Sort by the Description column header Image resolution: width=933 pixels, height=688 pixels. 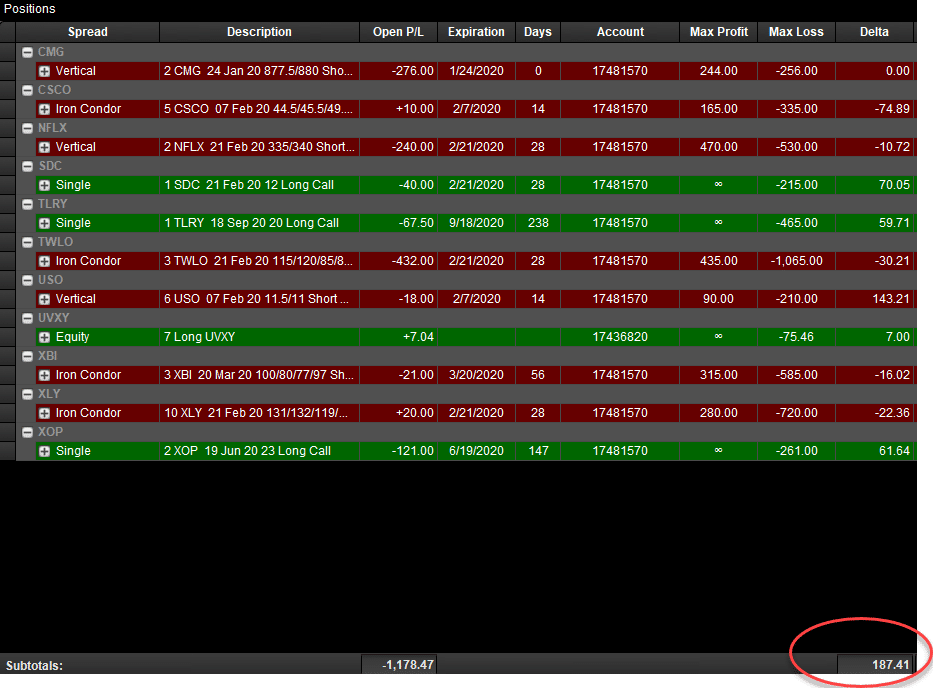pos(259,32)
